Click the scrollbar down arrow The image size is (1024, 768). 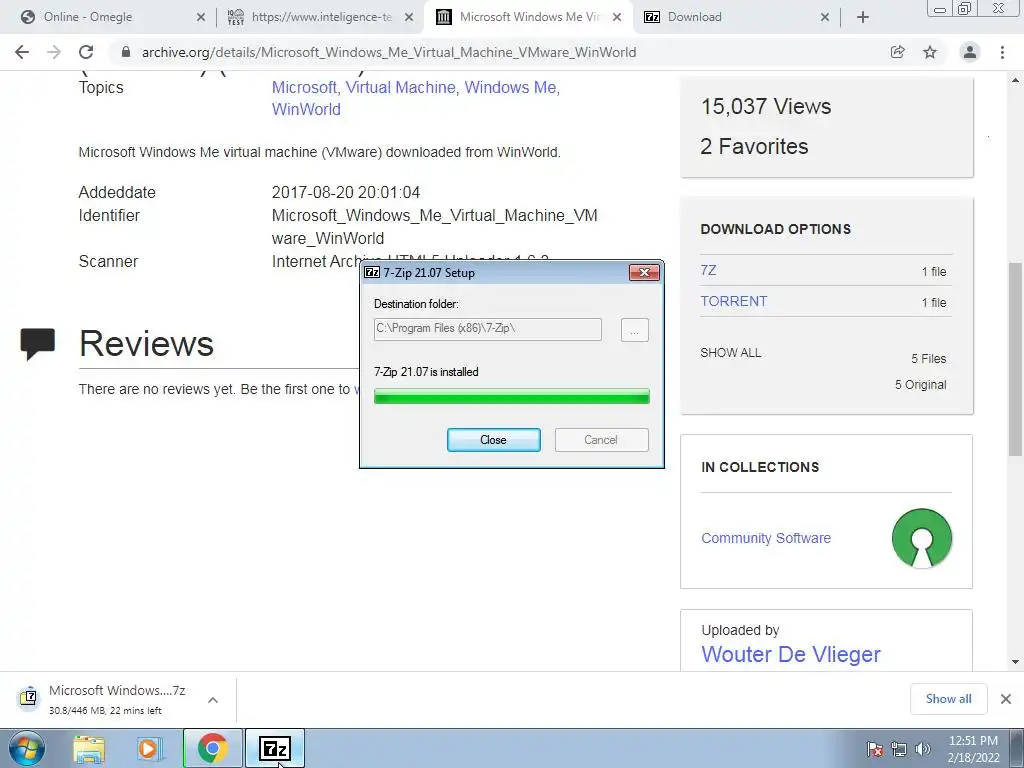1015,662
